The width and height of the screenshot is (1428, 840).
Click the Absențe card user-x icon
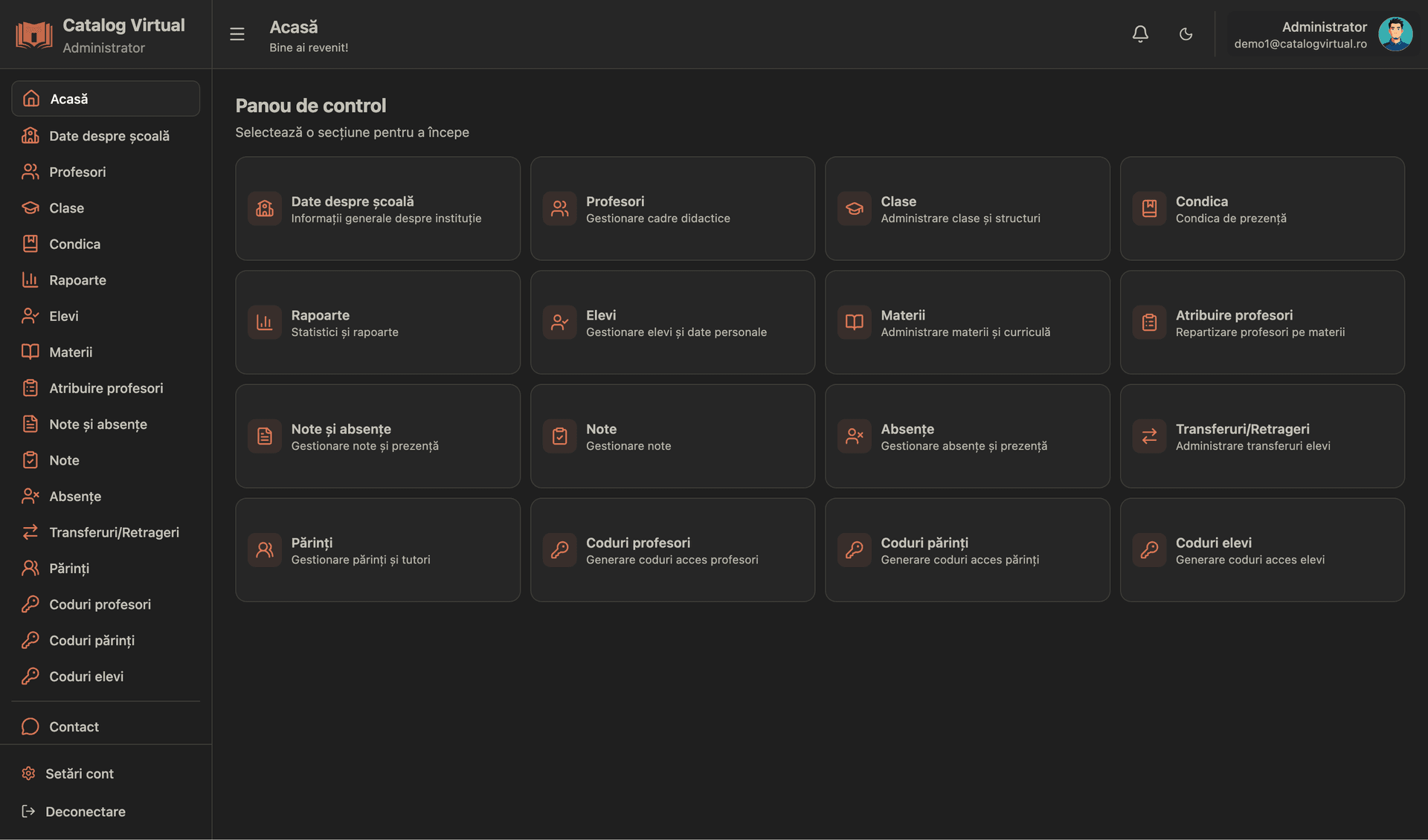click(x=855, y=436)
